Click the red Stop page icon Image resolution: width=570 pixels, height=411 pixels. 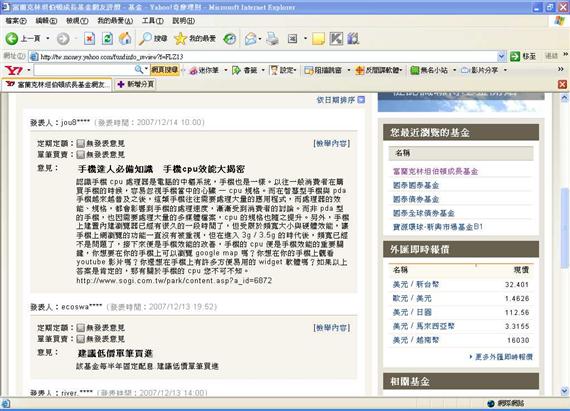(89, 39)
